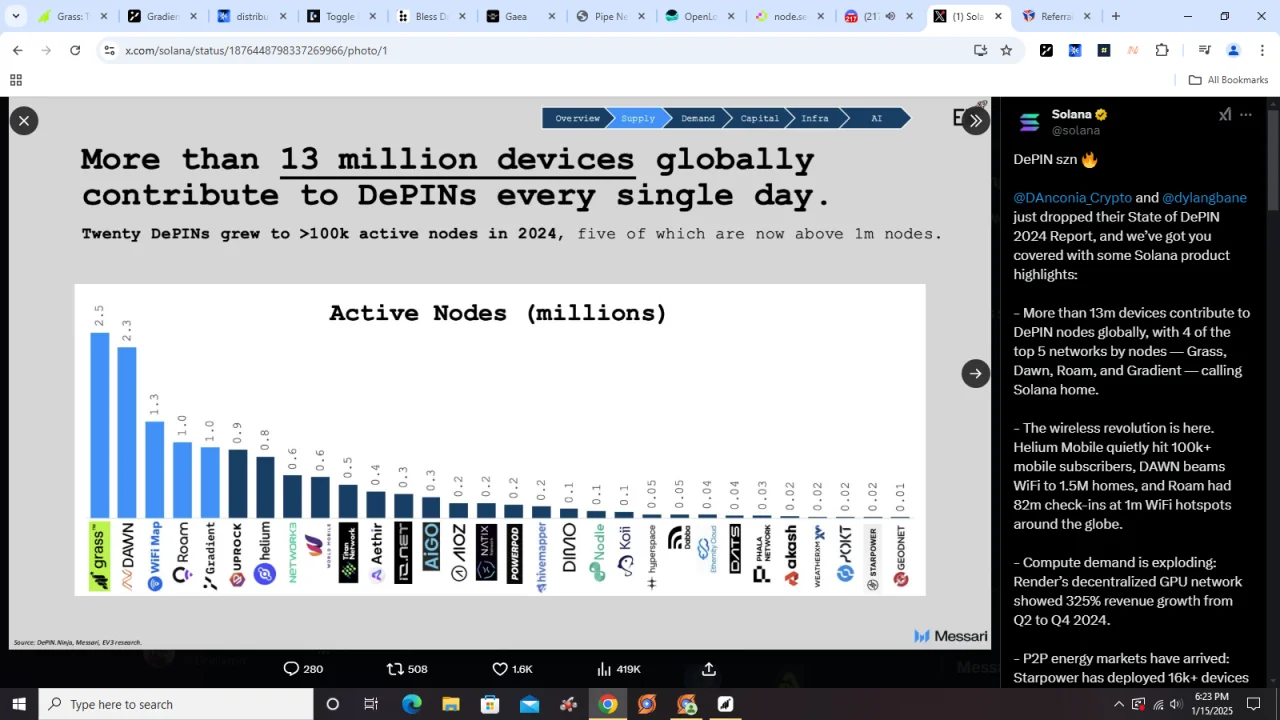Click the install app icon in address bar
Screen dimensions: 1280x720
point(980,50)
